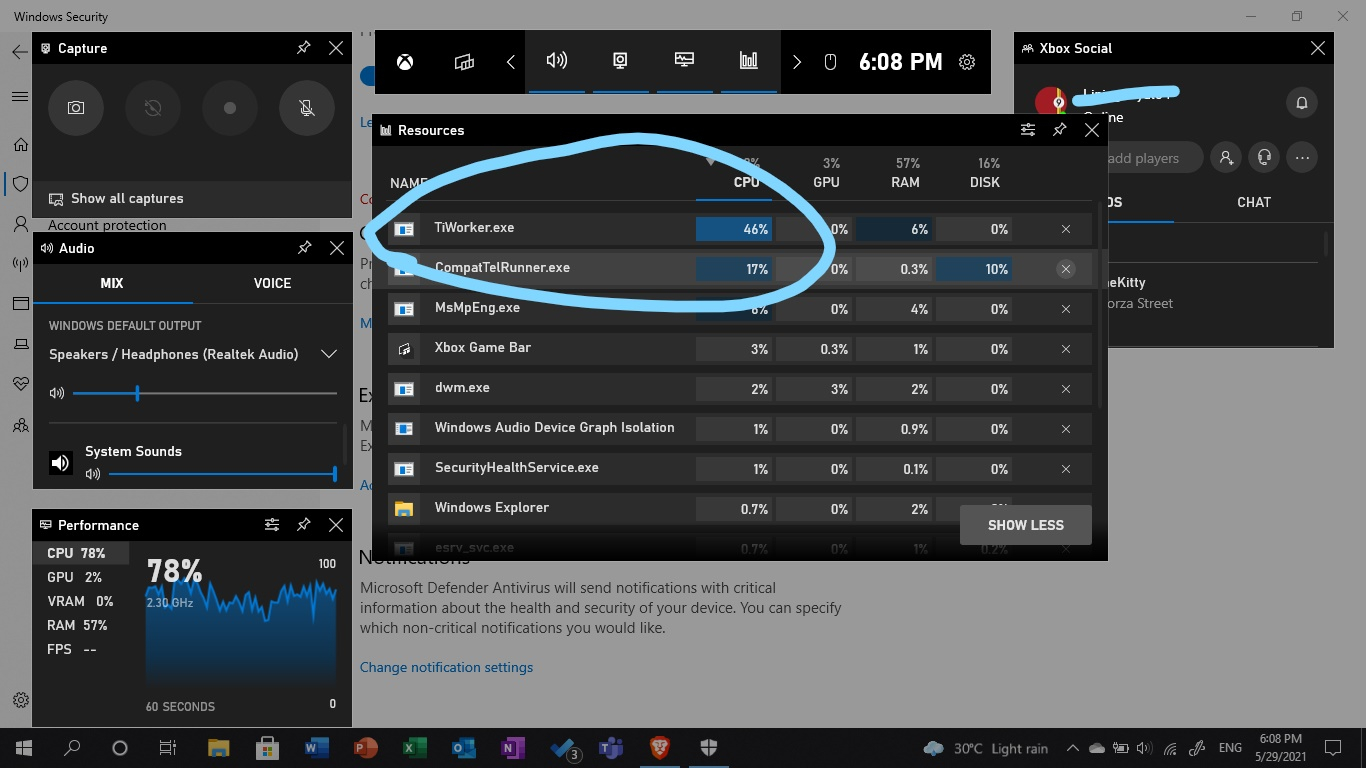The image size is (1366, 768).
Task: Open Resources widget options icon
Action: 1028,130
